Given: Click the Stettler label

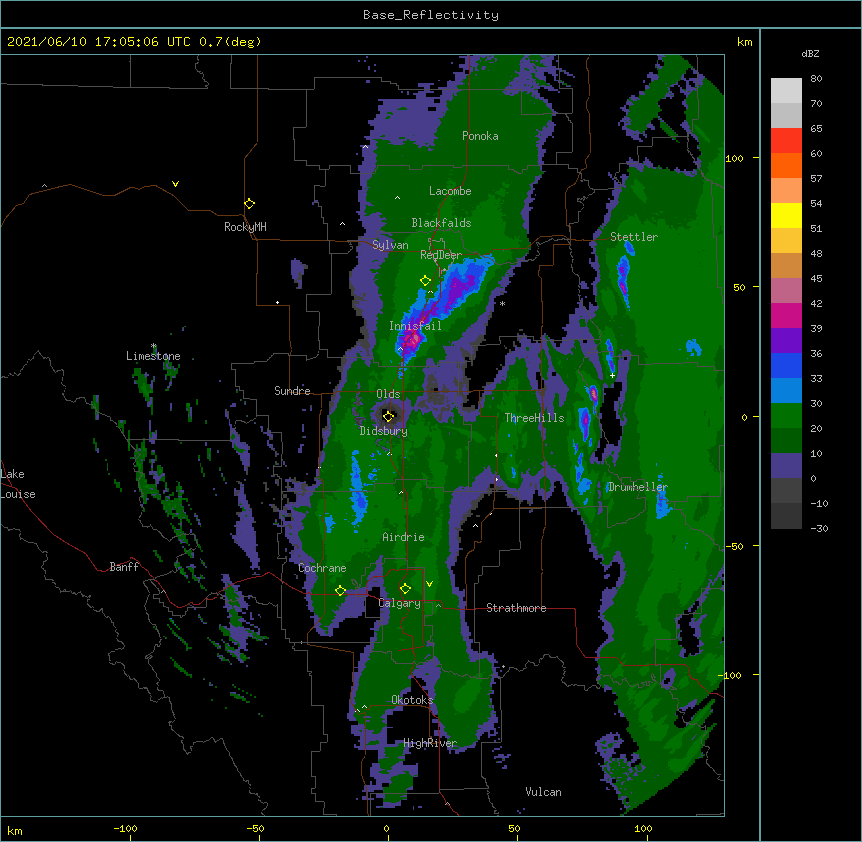Looking at the screenshot, I should [634, 237].
